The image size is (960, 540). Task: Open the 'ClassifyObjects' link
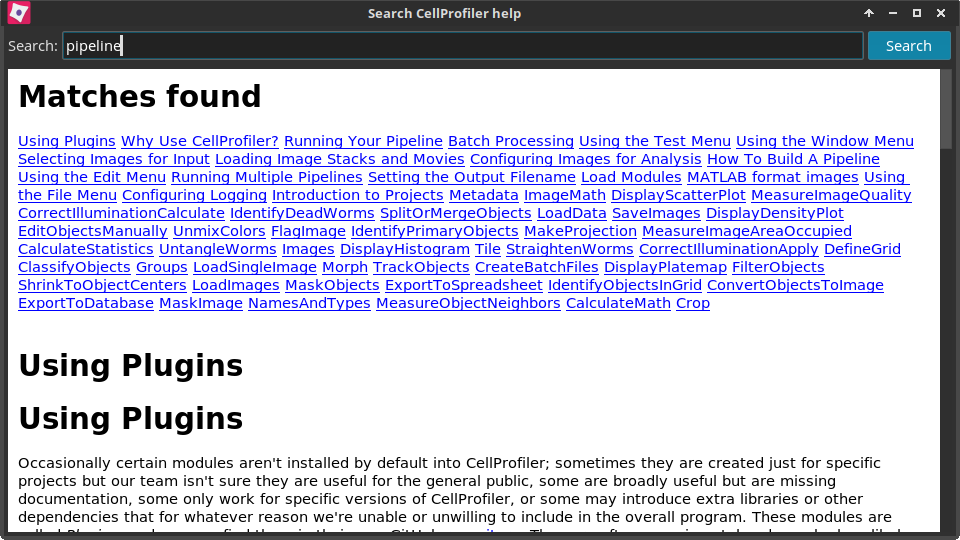(x=74, y=268)
